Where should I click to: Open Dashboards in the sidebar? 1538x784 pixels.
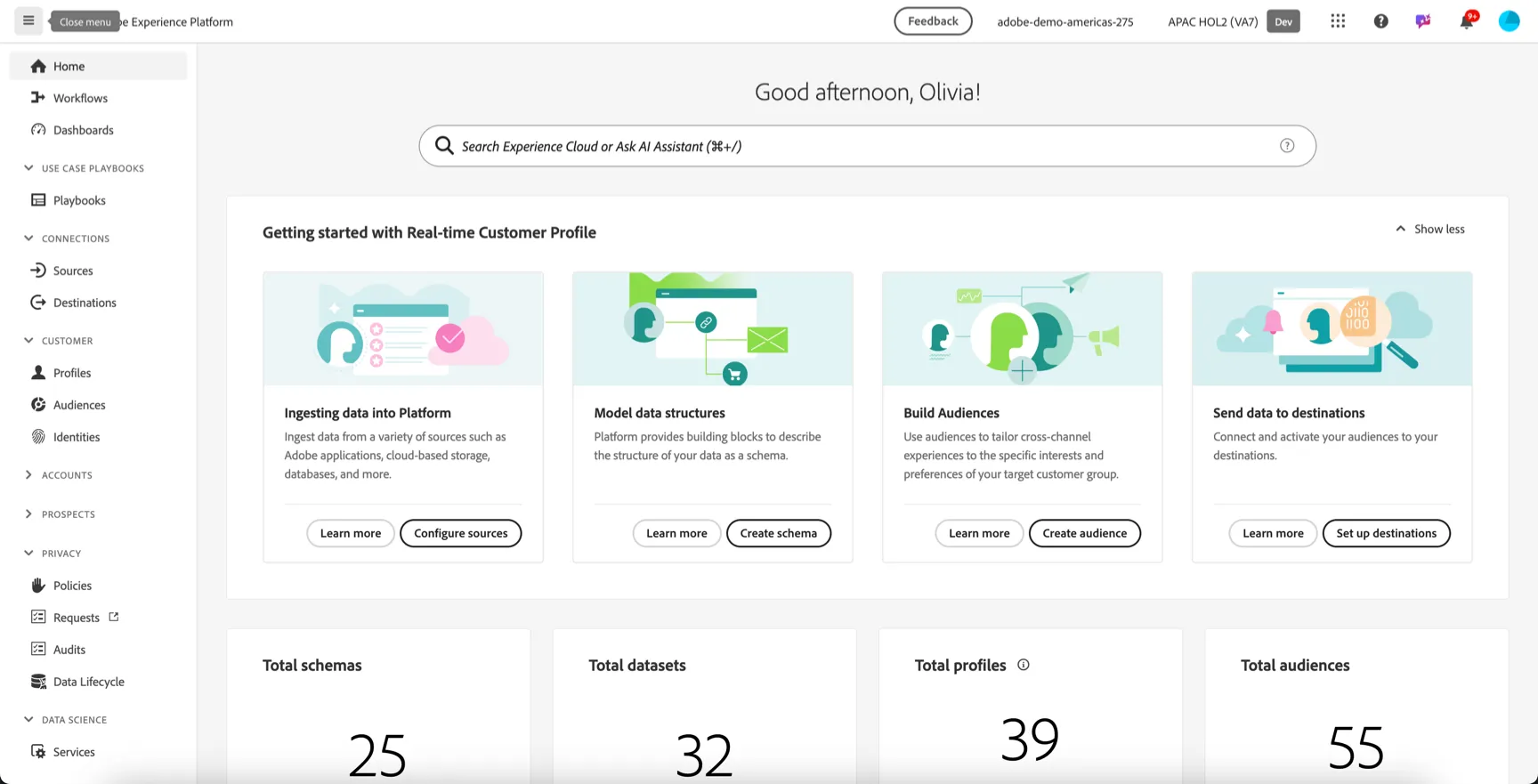point(99,130)
